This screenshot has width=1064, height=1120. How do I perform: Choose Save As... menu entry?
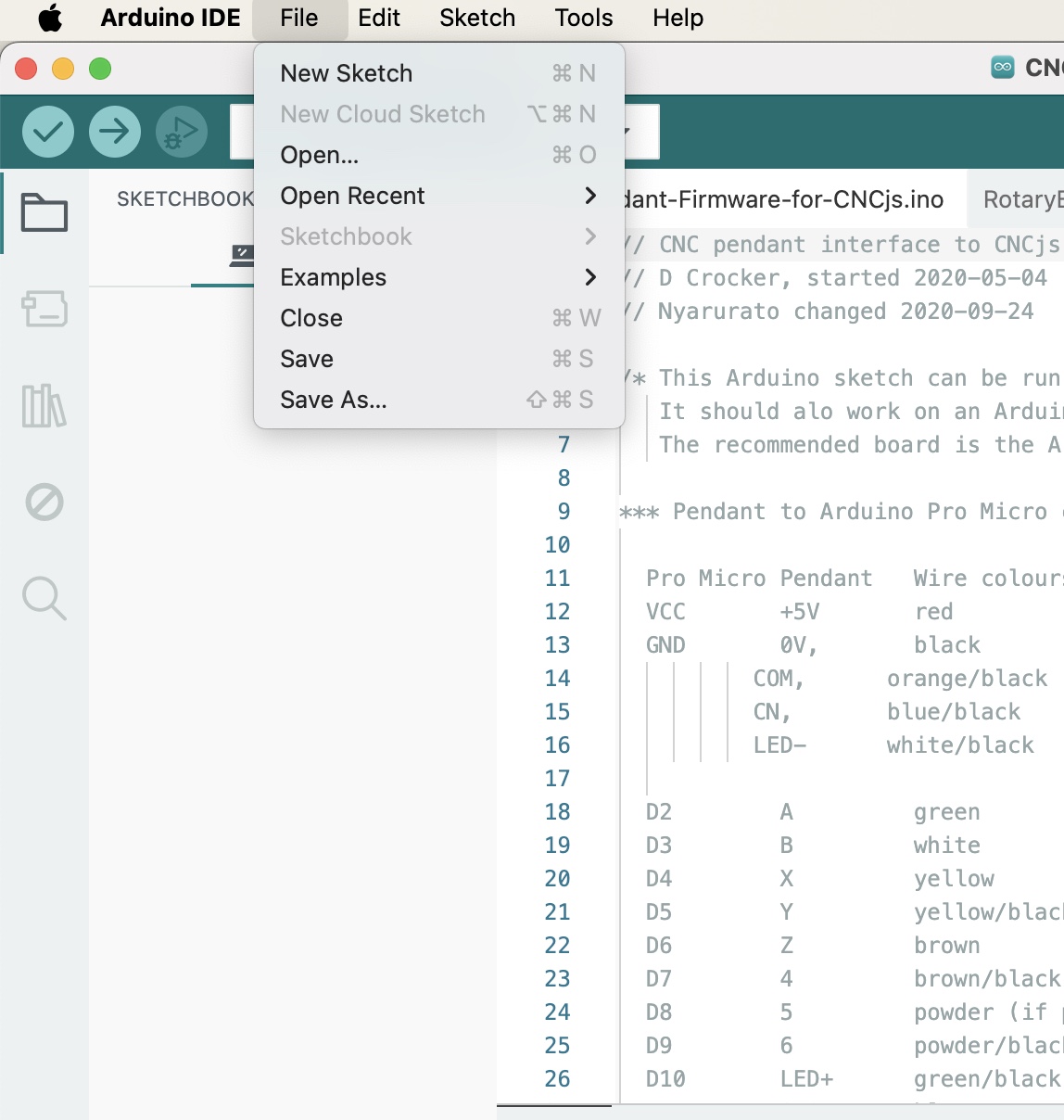[x=439, y=400]
